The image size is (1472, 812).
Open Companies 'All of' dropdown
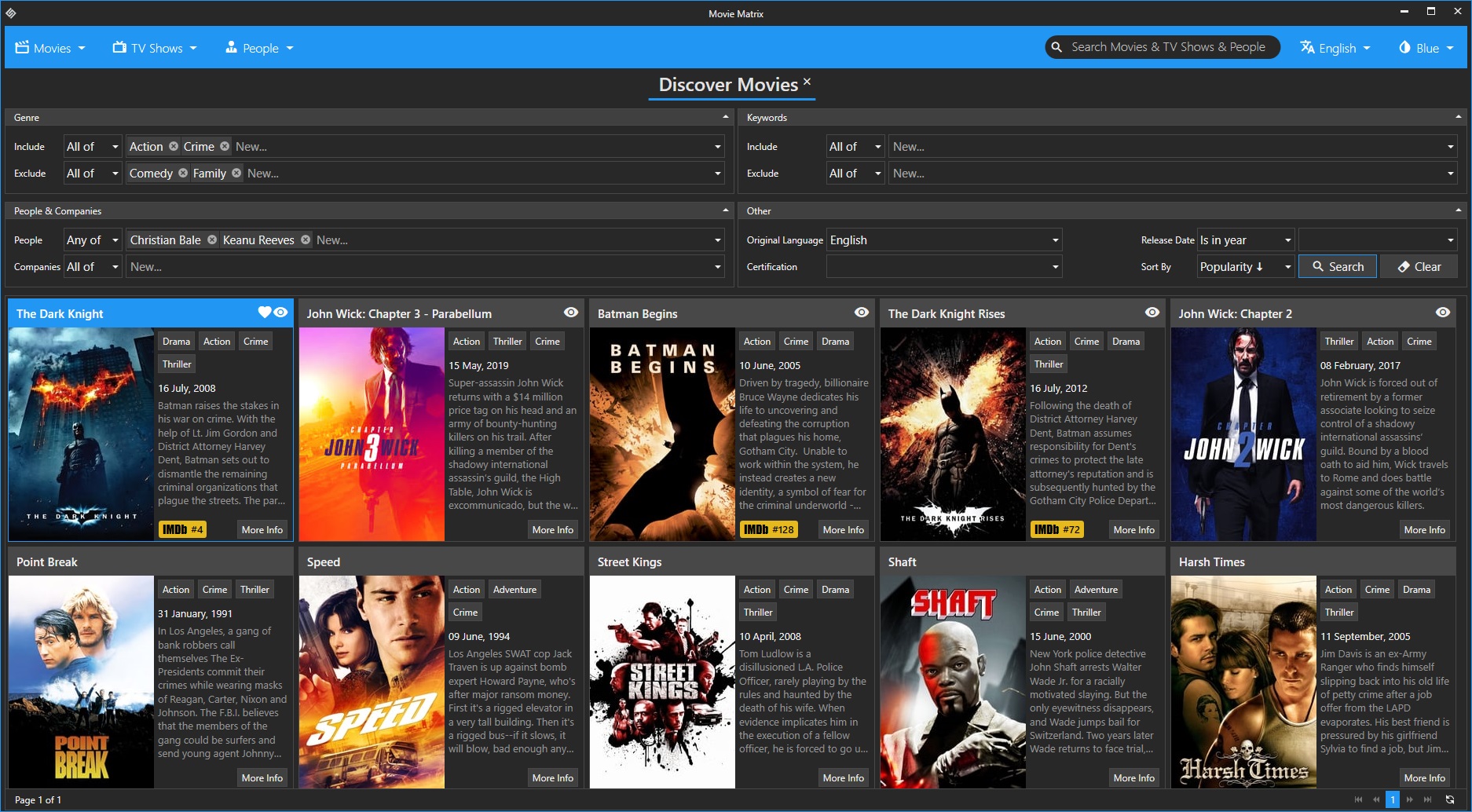click(x=93, y=266)
